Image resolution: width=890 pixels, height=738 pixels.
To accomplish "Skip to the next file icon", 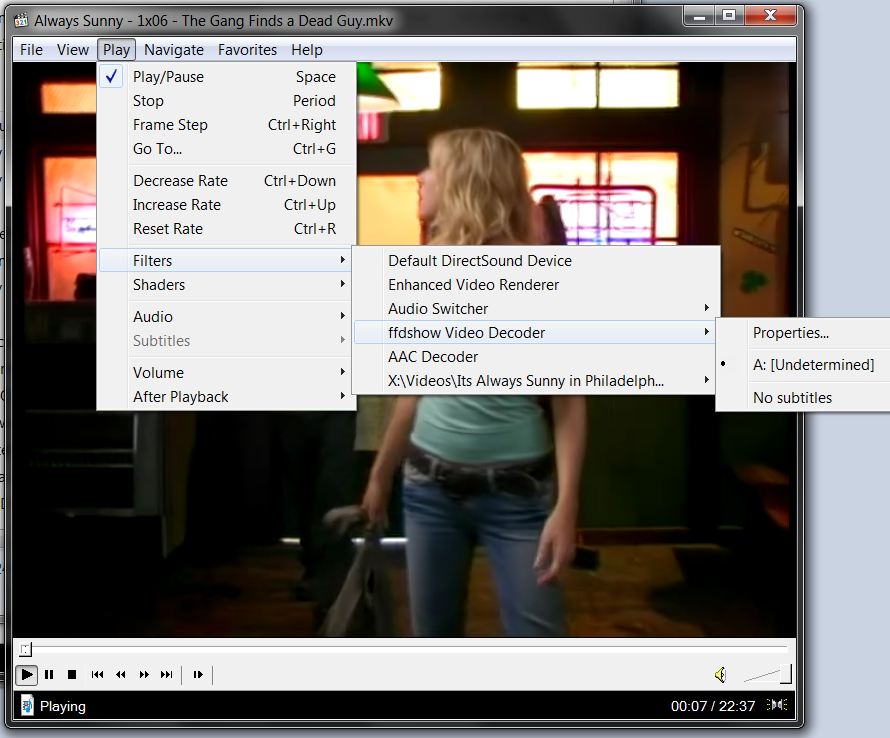I will (x=167, y=675).
